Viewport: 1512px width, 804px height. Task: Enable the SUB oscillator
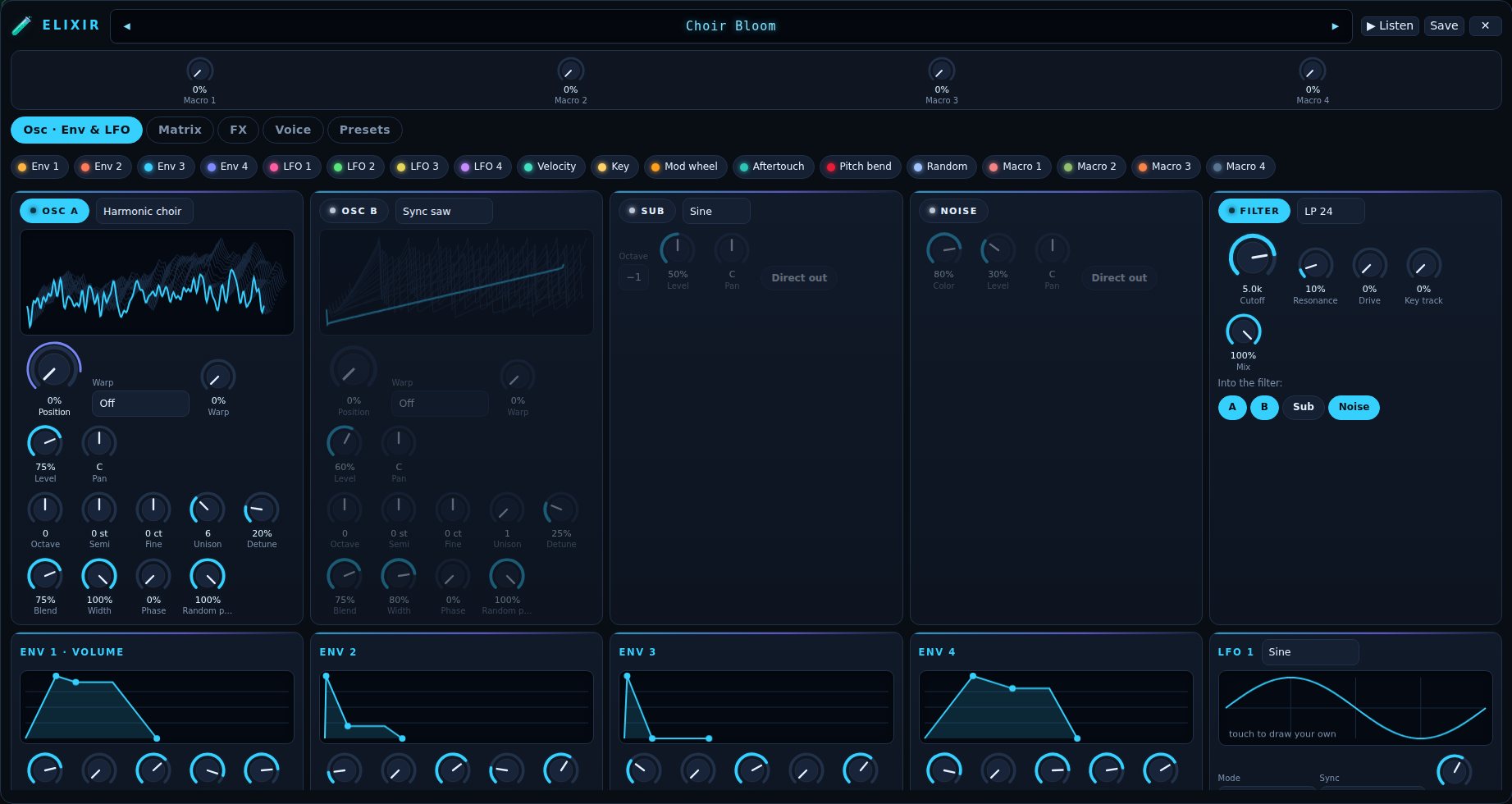(x=646, y=211)
